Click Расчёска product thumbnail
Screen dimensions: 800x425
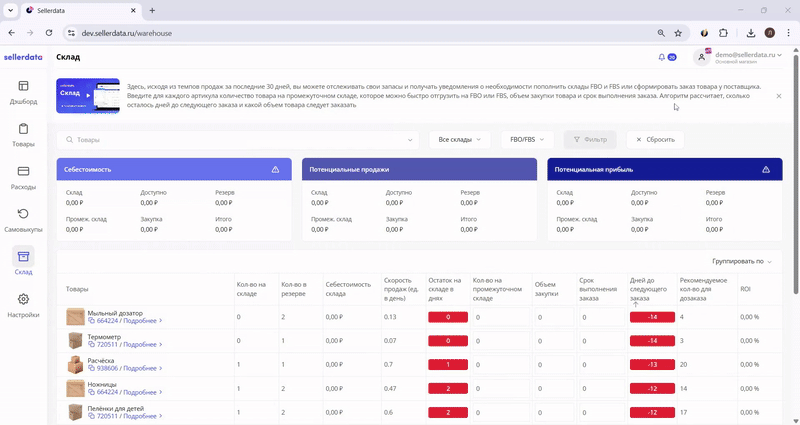point(76,365)
